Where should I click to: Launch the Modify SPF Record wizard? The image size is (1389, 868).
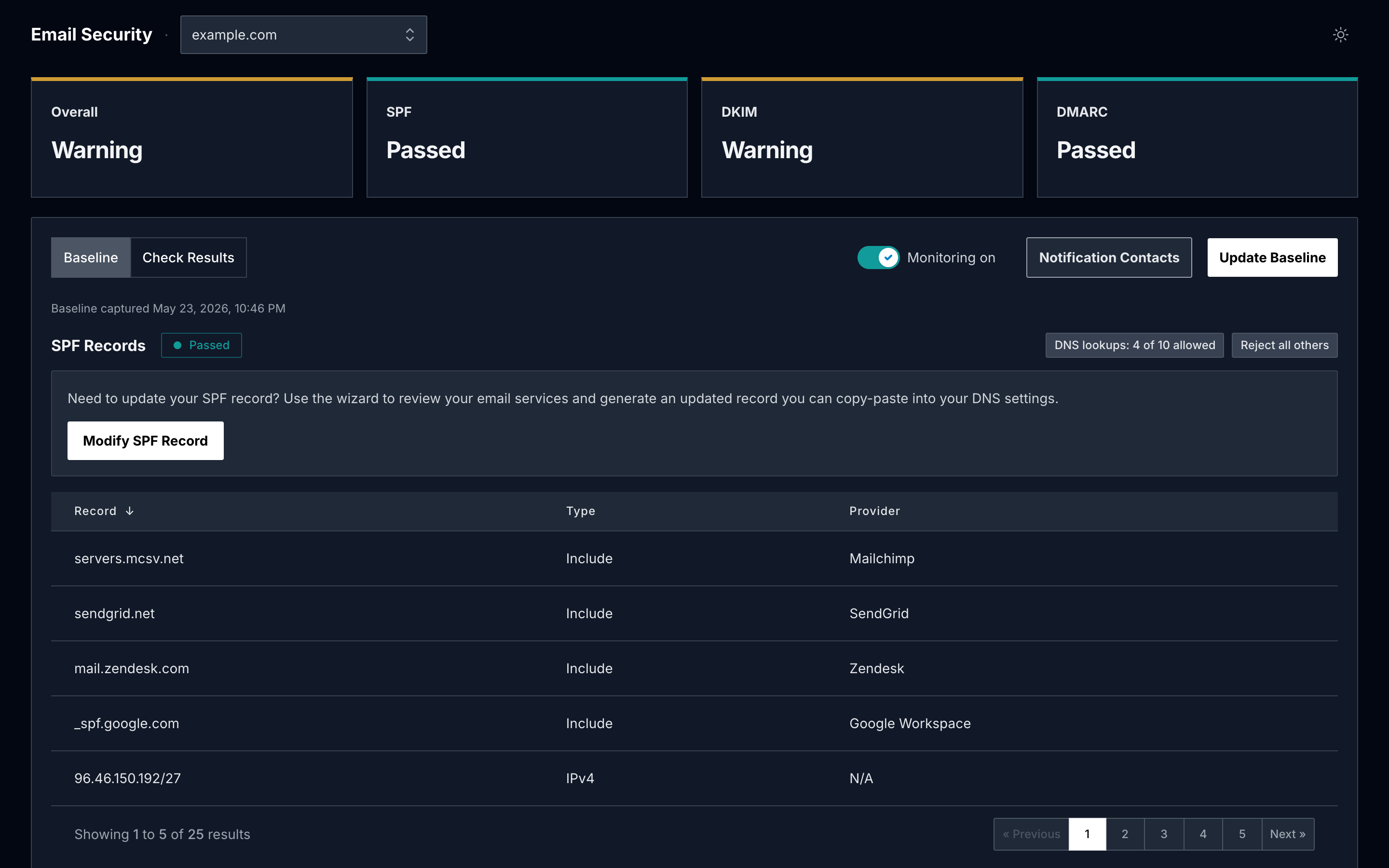pyautogui.click(x=145, y=441)
